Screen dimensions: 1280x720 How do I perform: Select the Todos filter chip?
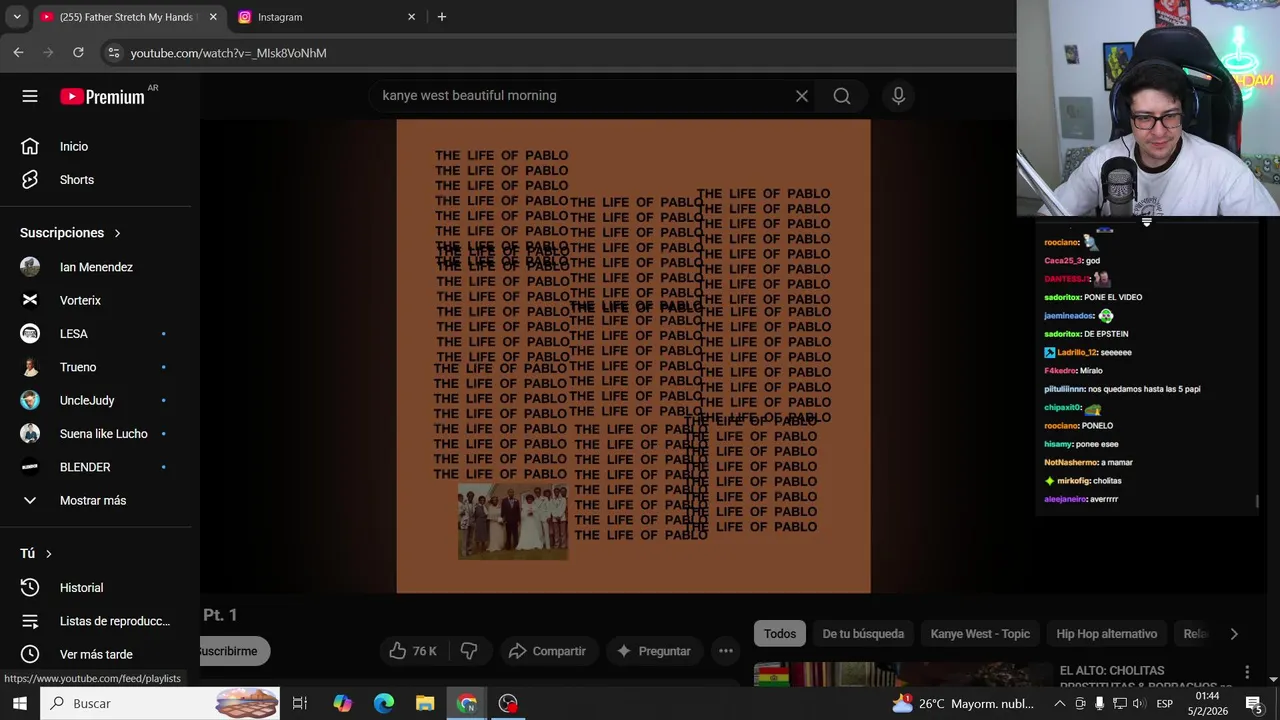[x=780, y=634]
